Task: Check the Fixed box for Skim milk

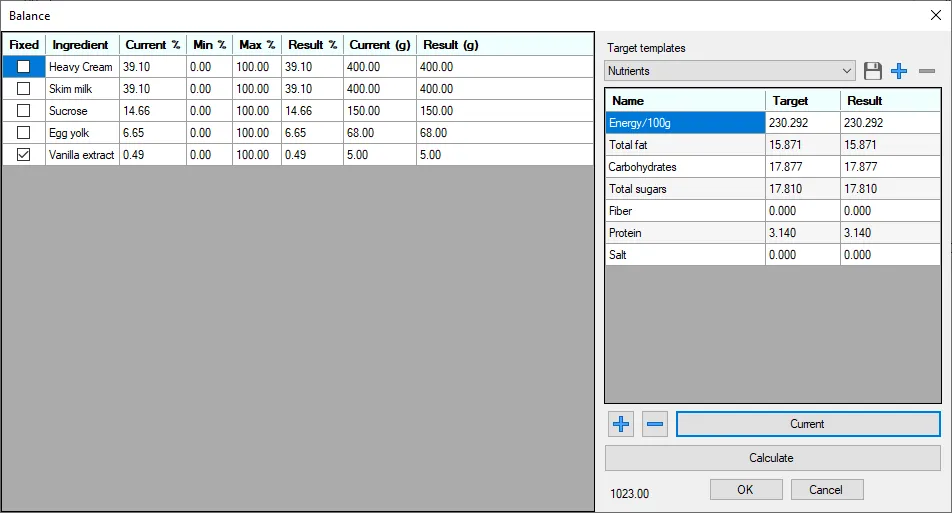Action: pos(23,89)
